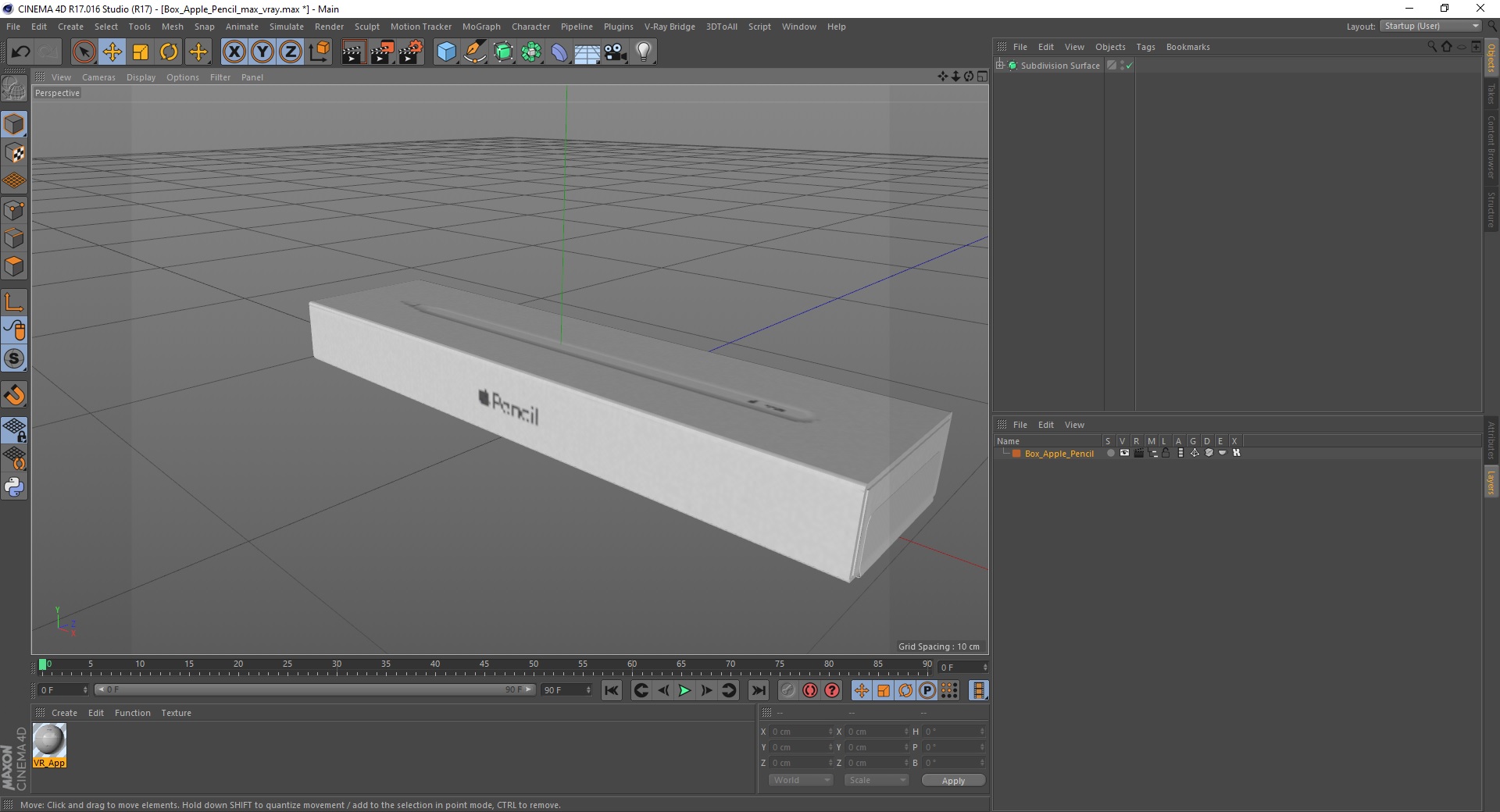Expand the Subdivision Surface object tree

tap(1000, 66)
